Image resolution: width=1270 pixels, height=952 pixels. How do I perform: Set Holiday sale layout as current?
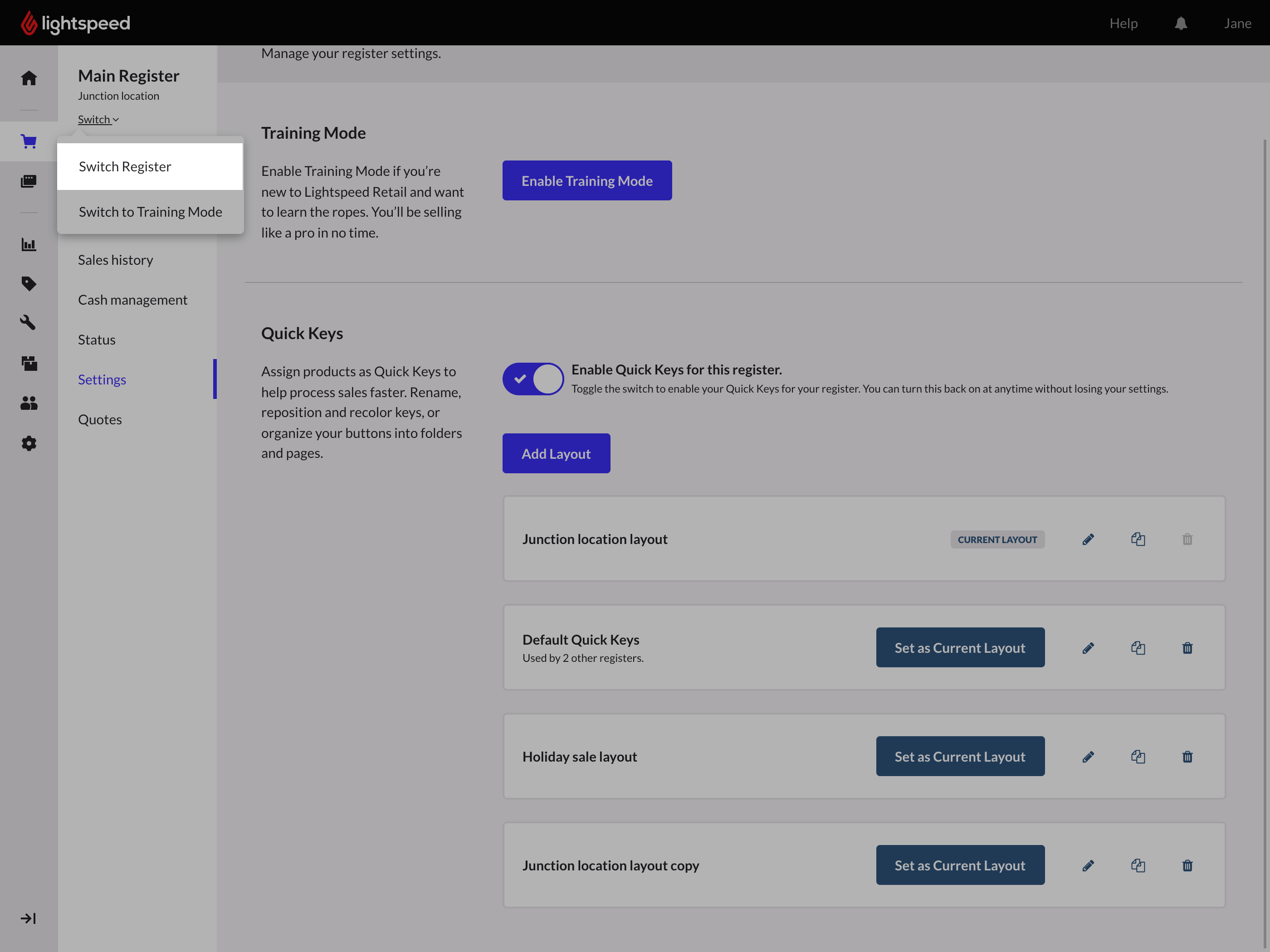coord(960,756)
